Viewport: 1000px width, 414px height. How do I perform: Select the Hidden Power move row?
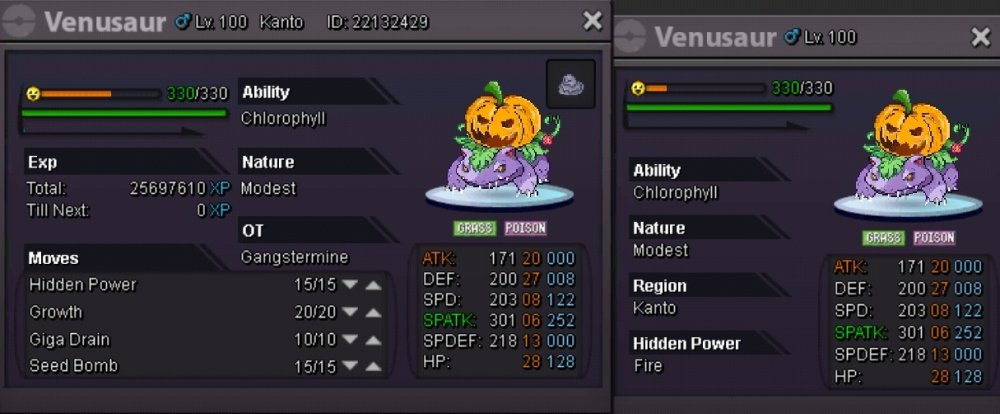pyautogui.click(x=205, y=285)
